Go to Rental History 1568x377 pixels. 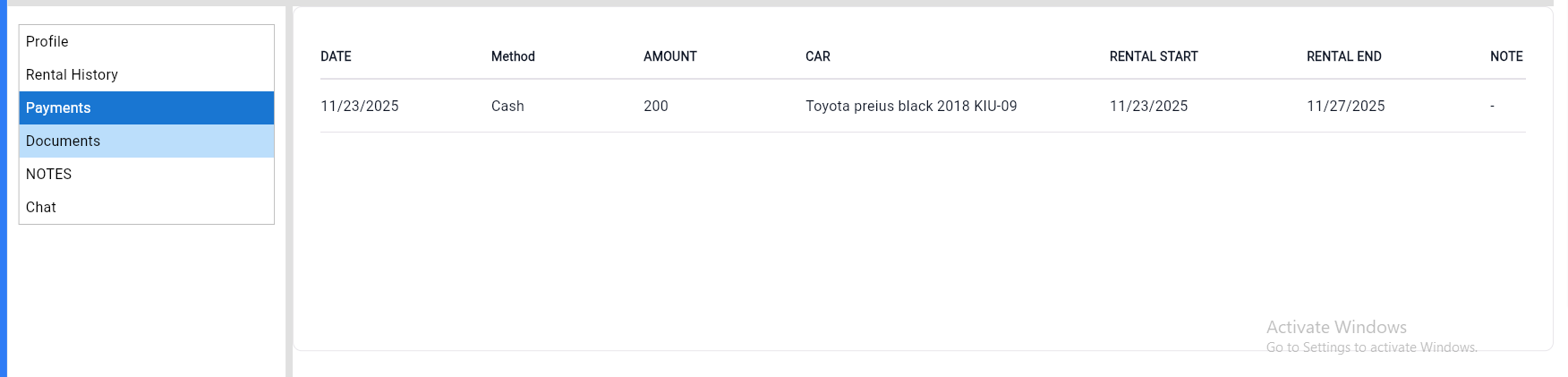tap(72, 74)
